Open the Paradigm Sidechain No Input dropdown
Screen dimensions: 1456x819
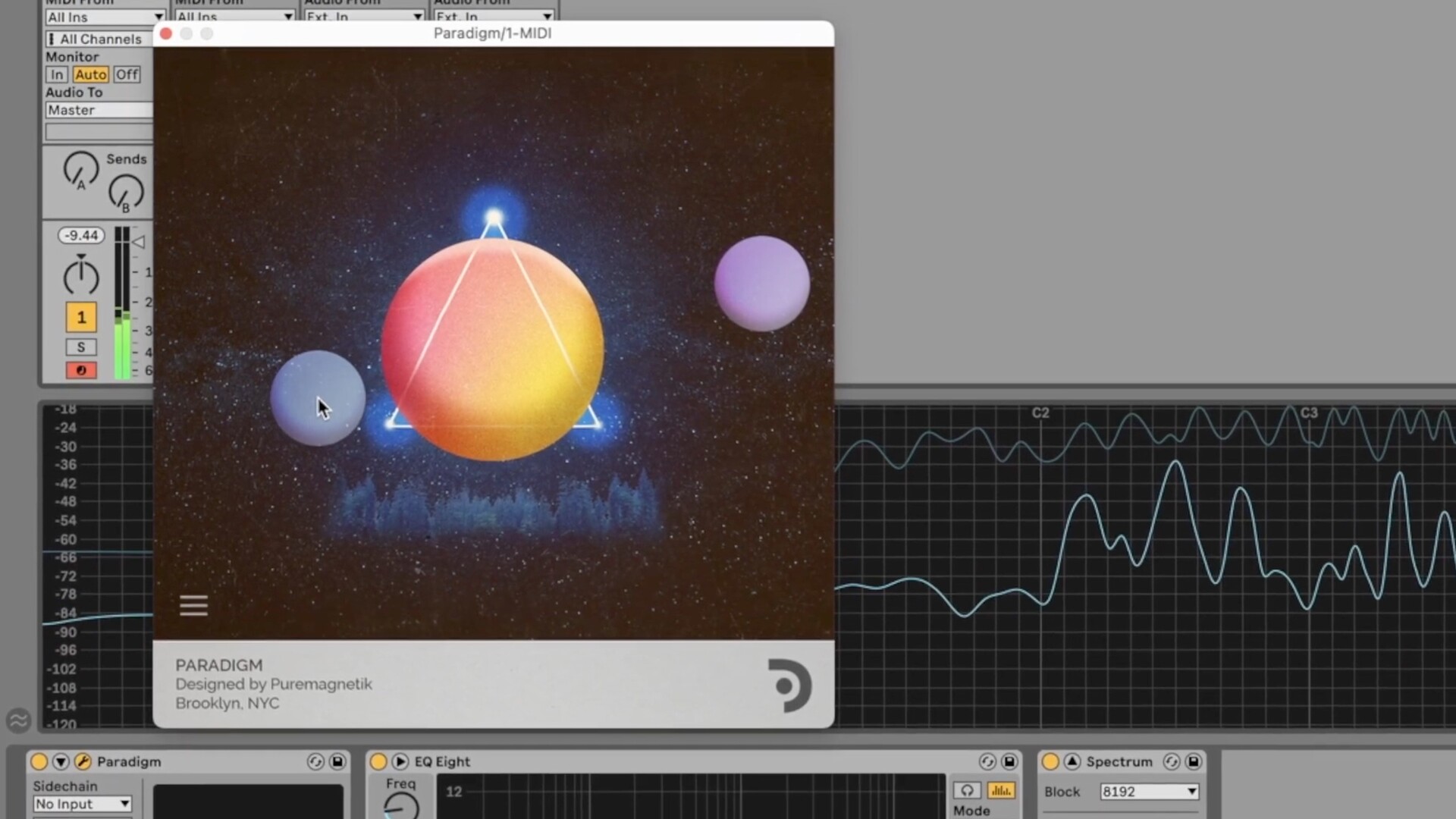coord(82,804)
